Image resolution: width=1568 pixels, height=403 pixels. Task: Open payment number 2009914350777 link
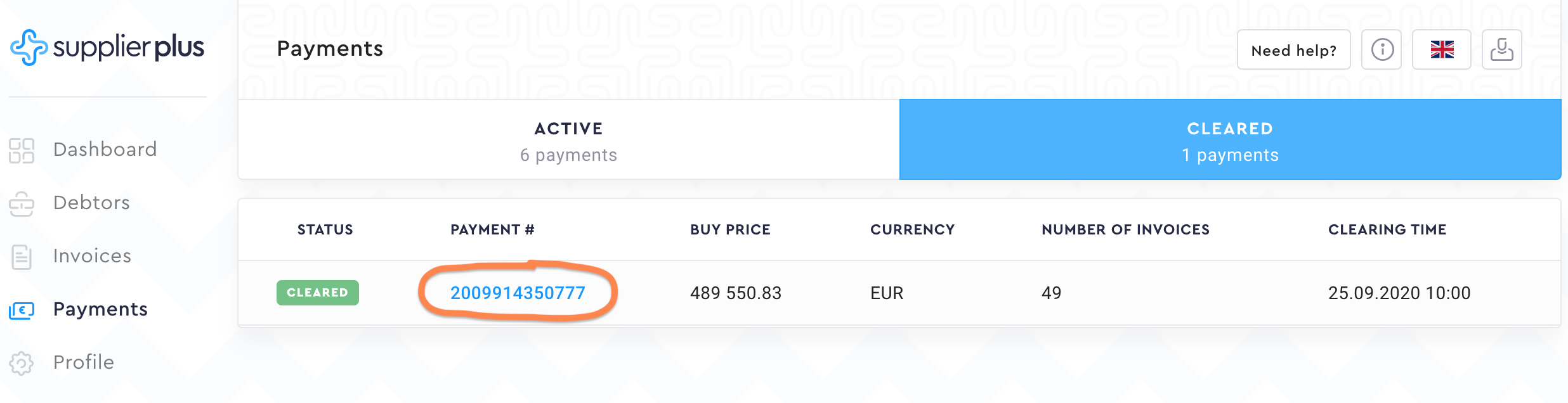518,293
